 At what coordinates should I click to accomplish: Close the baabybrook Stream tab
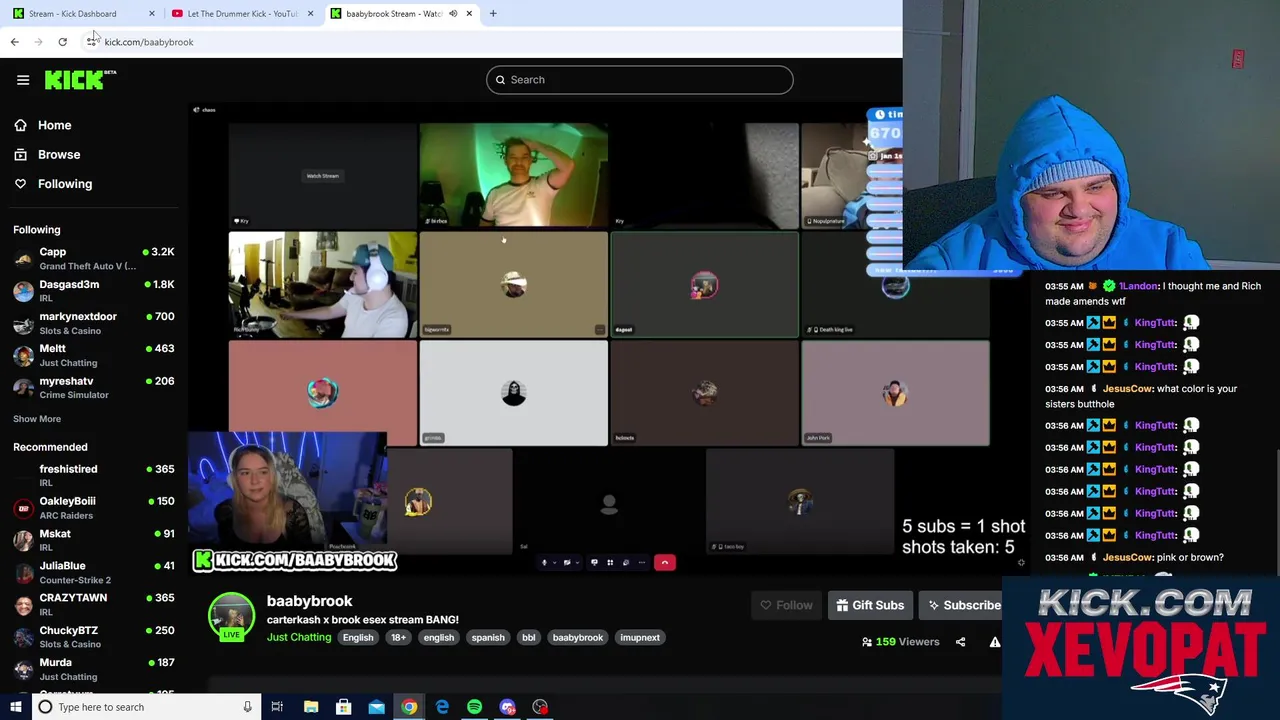[469, 13]
